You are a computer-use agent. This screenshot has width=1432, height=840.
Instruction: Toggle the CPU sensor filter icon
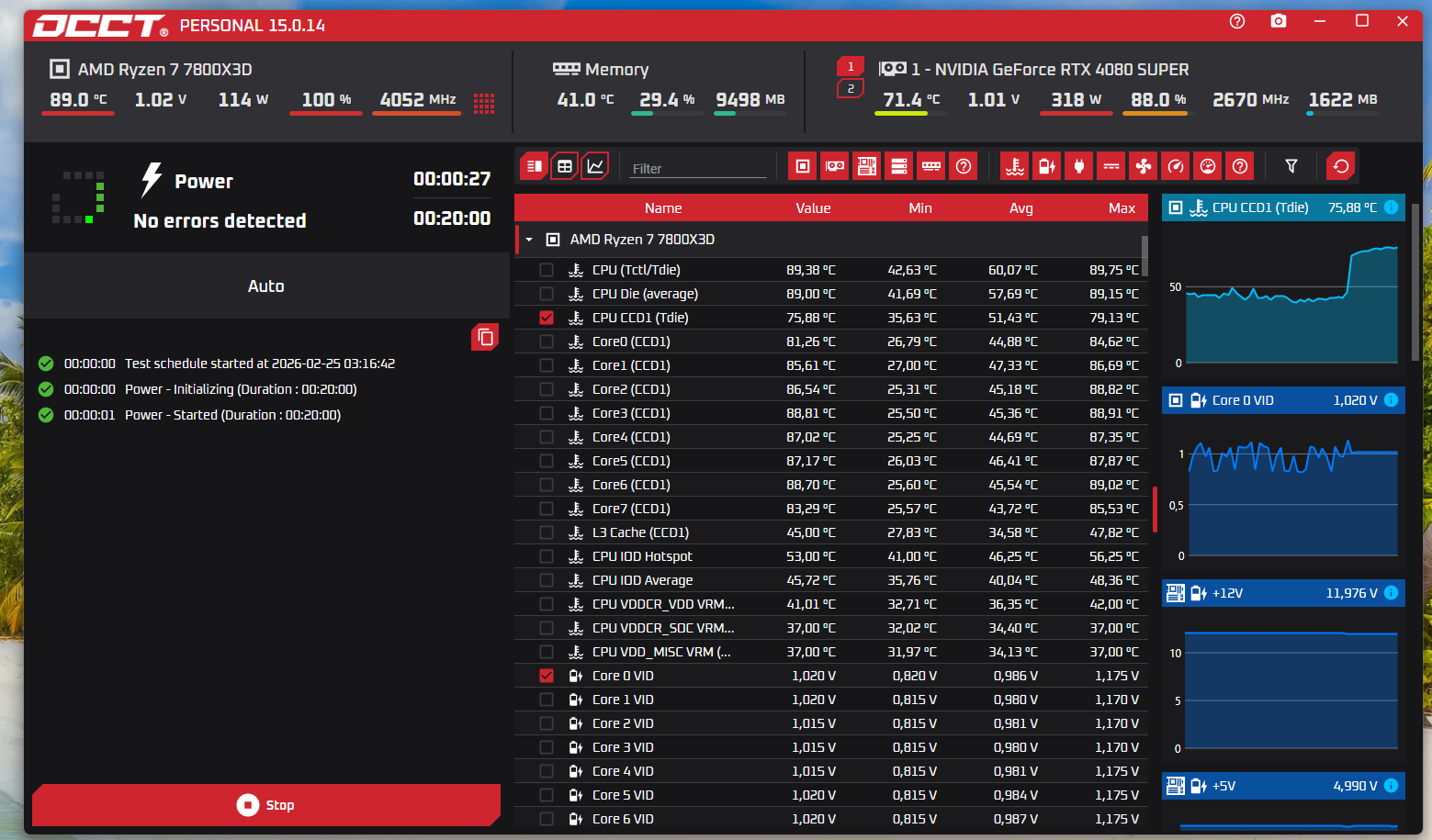tap(803, 166)
